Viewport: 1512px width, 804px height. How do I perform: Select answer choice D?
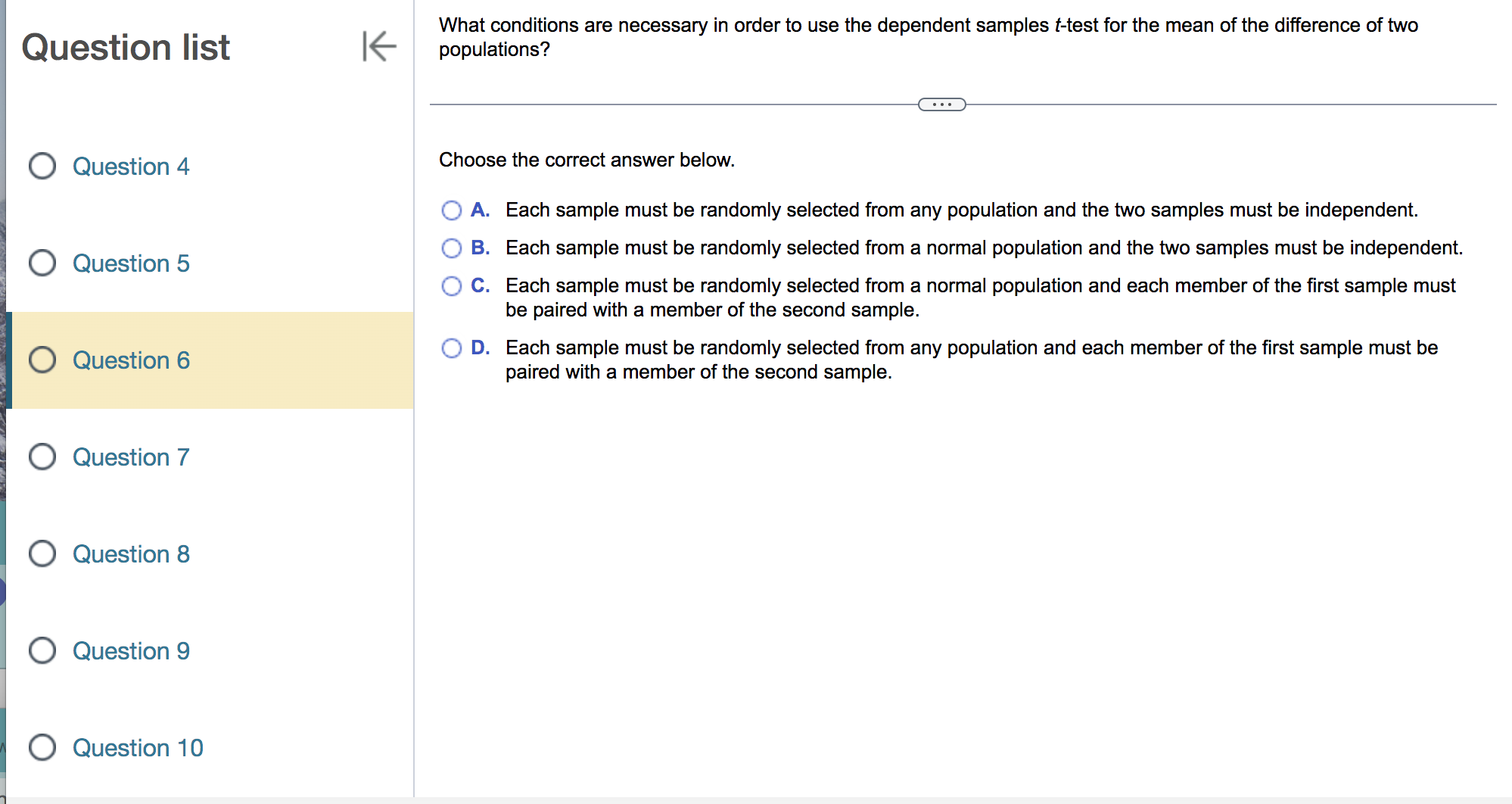coord(452,347)
